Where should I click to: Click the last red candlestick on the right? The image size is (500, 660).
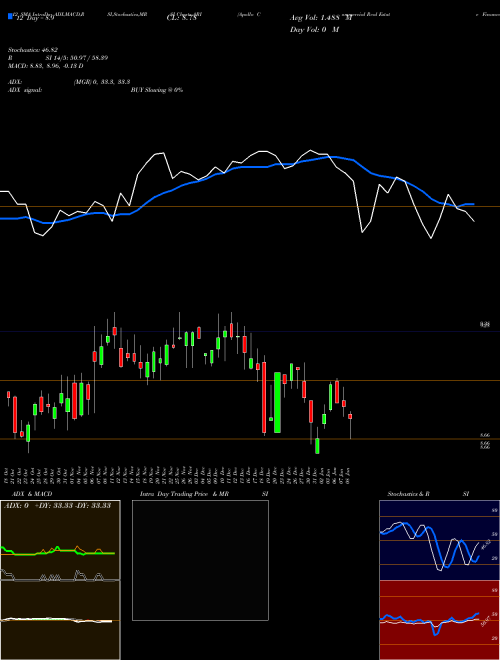pyautogui.click(x=350, y=416)
